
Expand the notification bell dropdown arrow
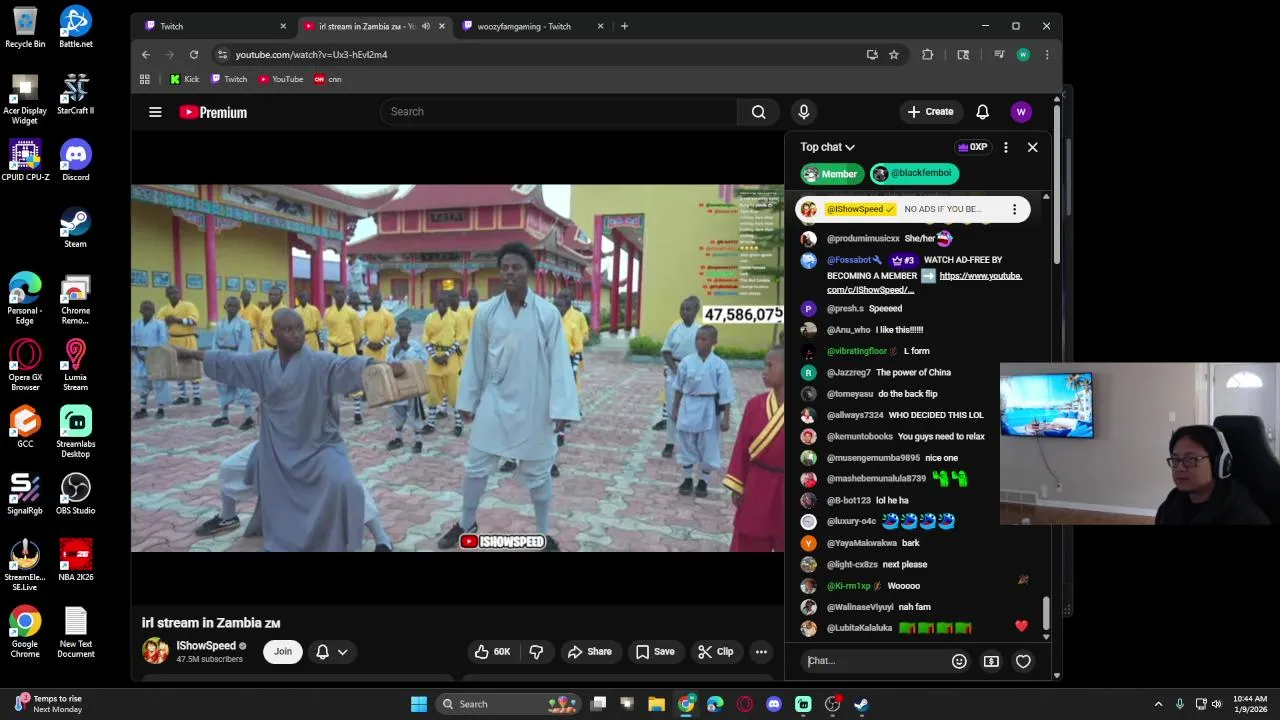pos(343,652)
